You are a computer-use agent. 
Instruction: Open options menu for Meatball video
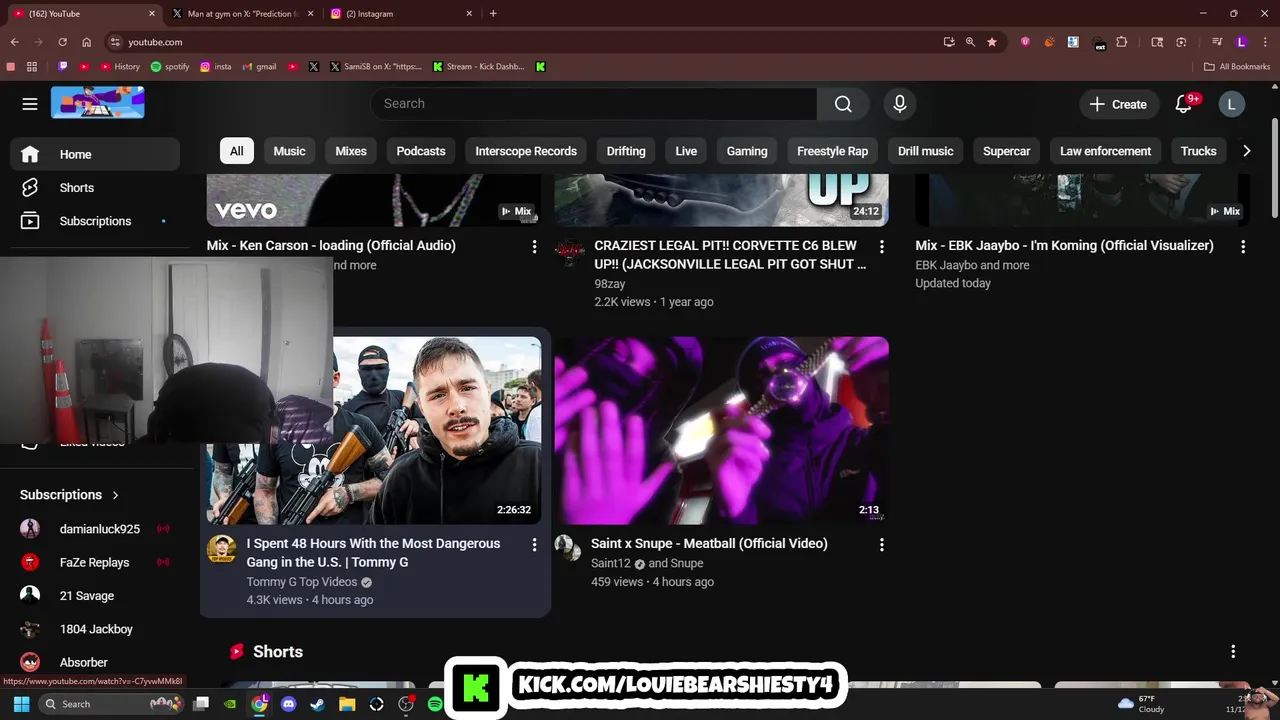click(881, 545)
